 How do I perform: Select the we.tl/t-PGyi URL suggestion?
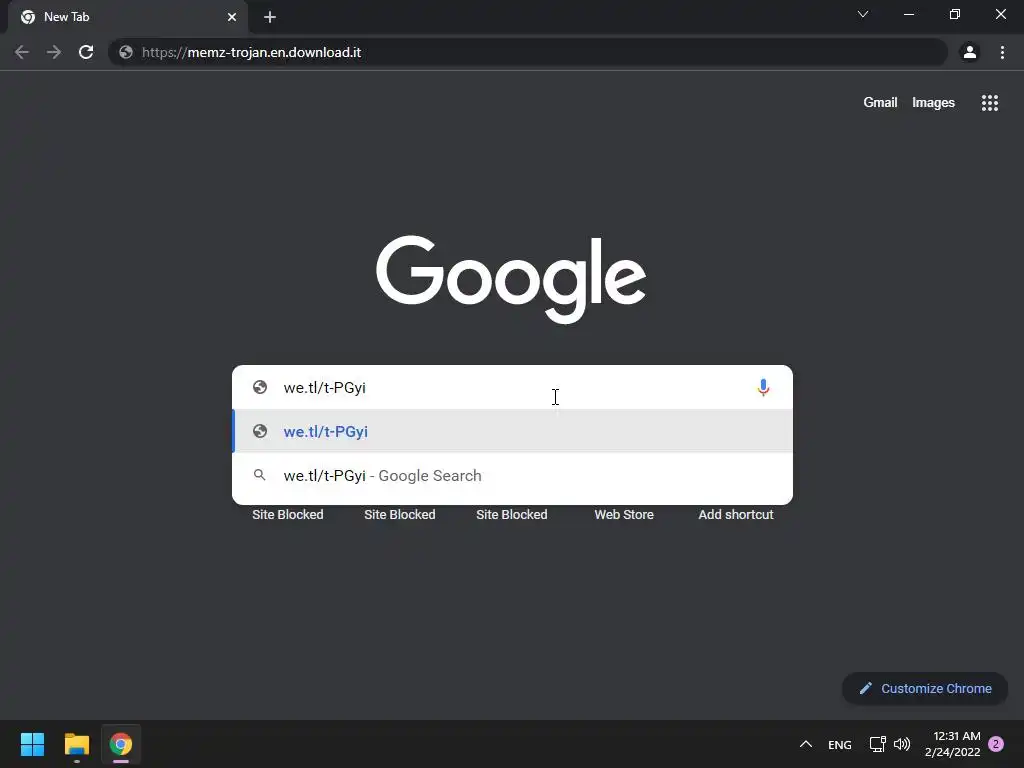coord(512,431)
